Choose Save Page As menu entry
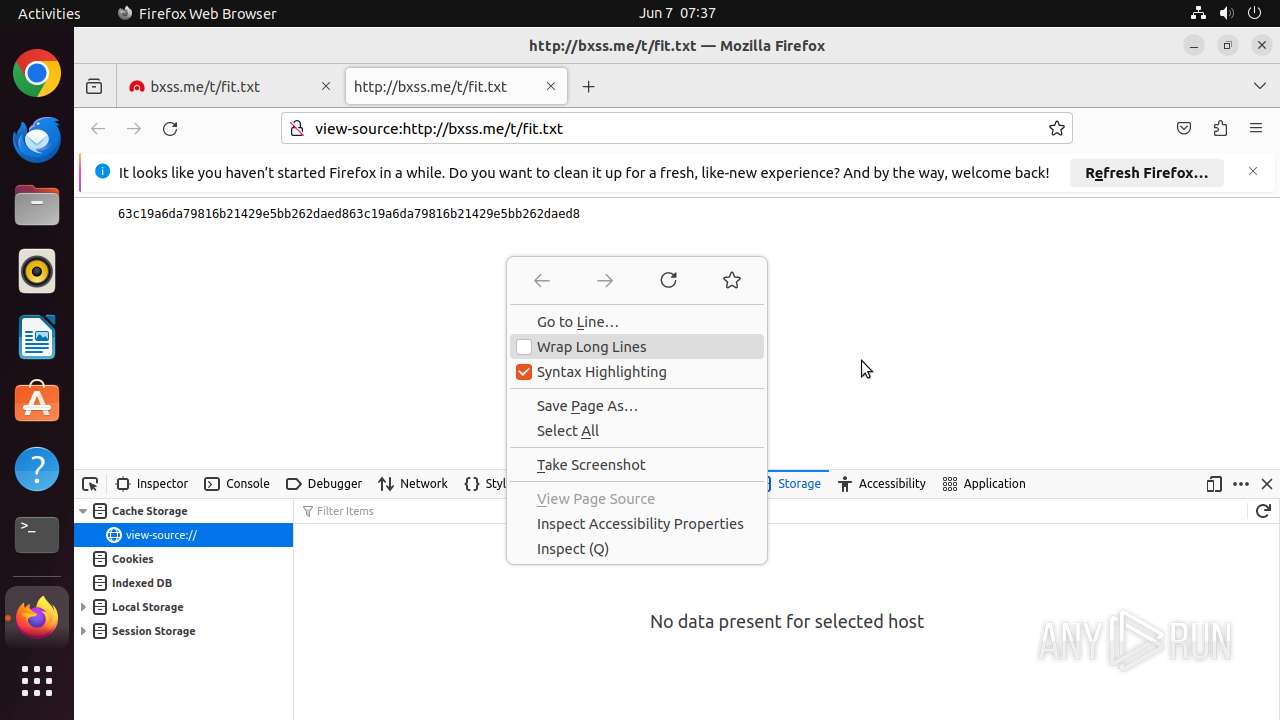This screenshot has height=720, width=1280. (x=637, y=406)
